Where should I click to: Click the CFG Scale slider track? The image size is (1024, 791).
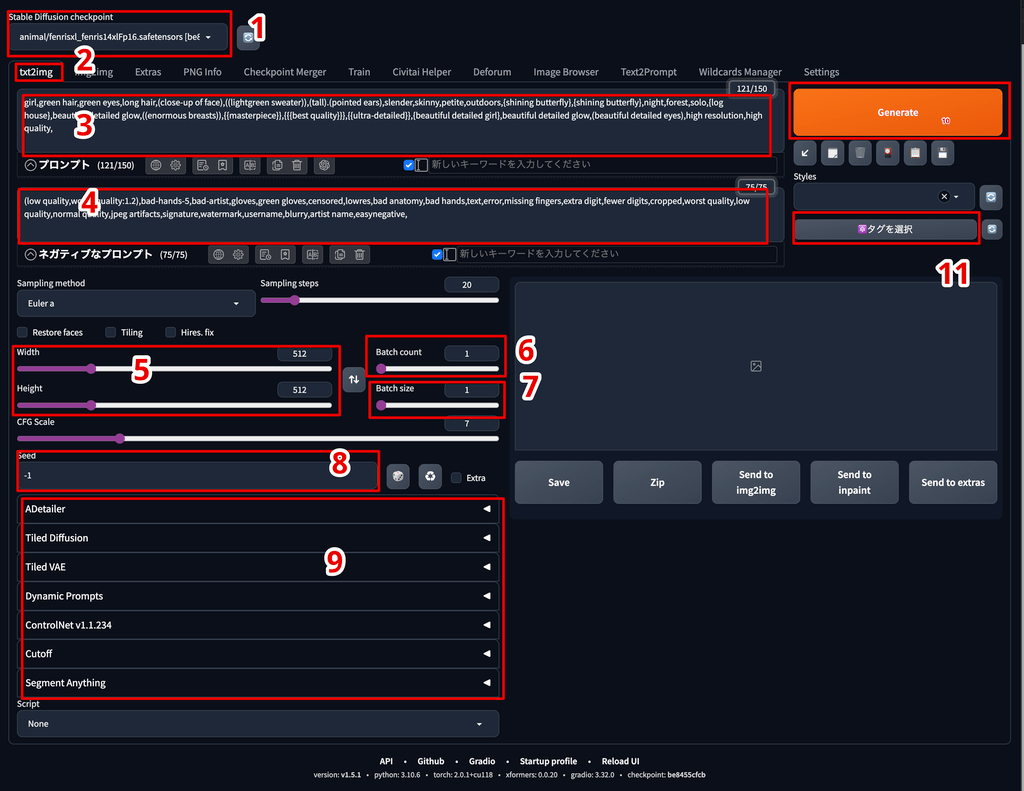[258, 438]
